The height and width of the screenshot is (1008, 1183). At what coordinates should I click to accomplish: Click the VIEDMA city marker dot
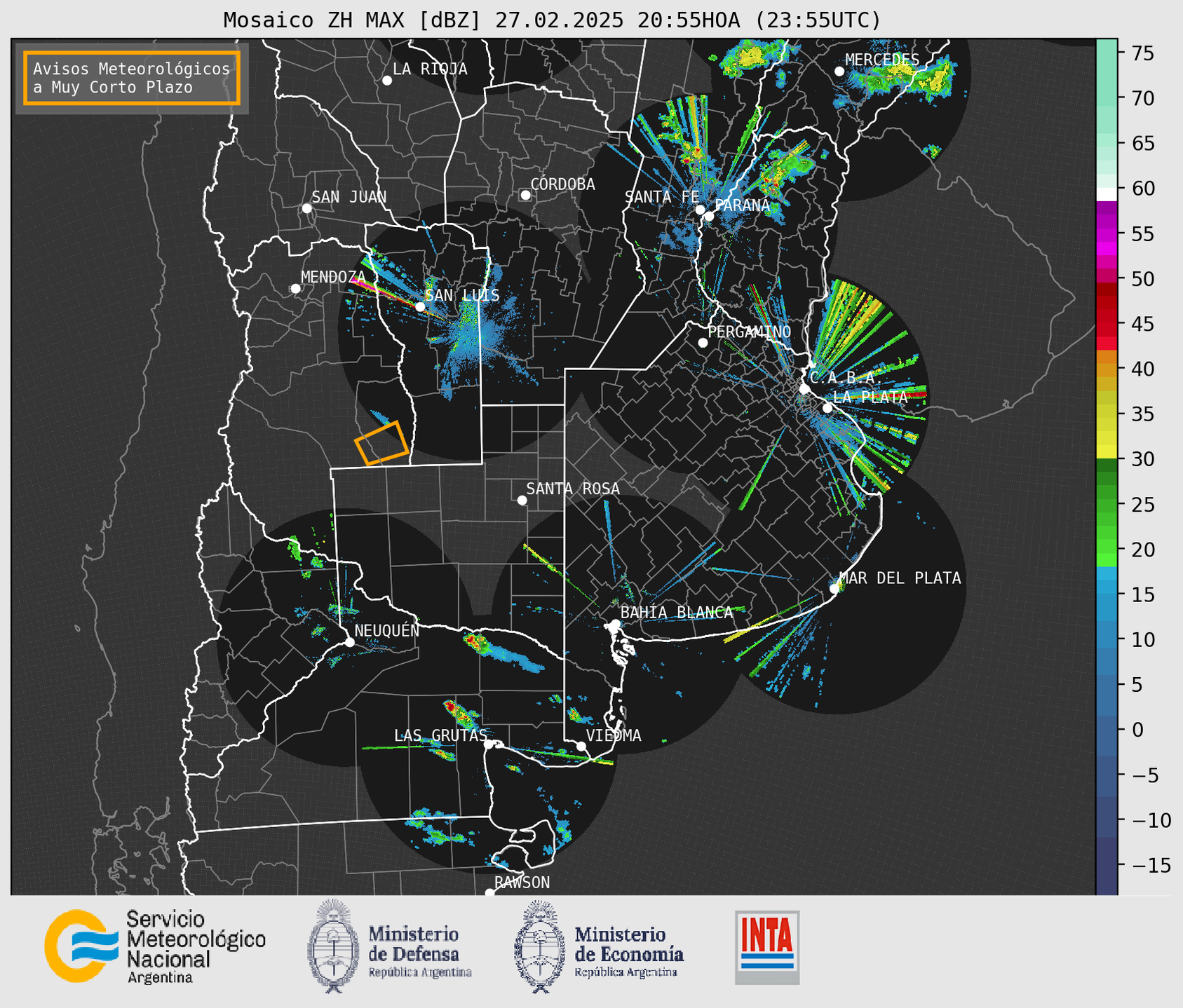click(581, 746)
